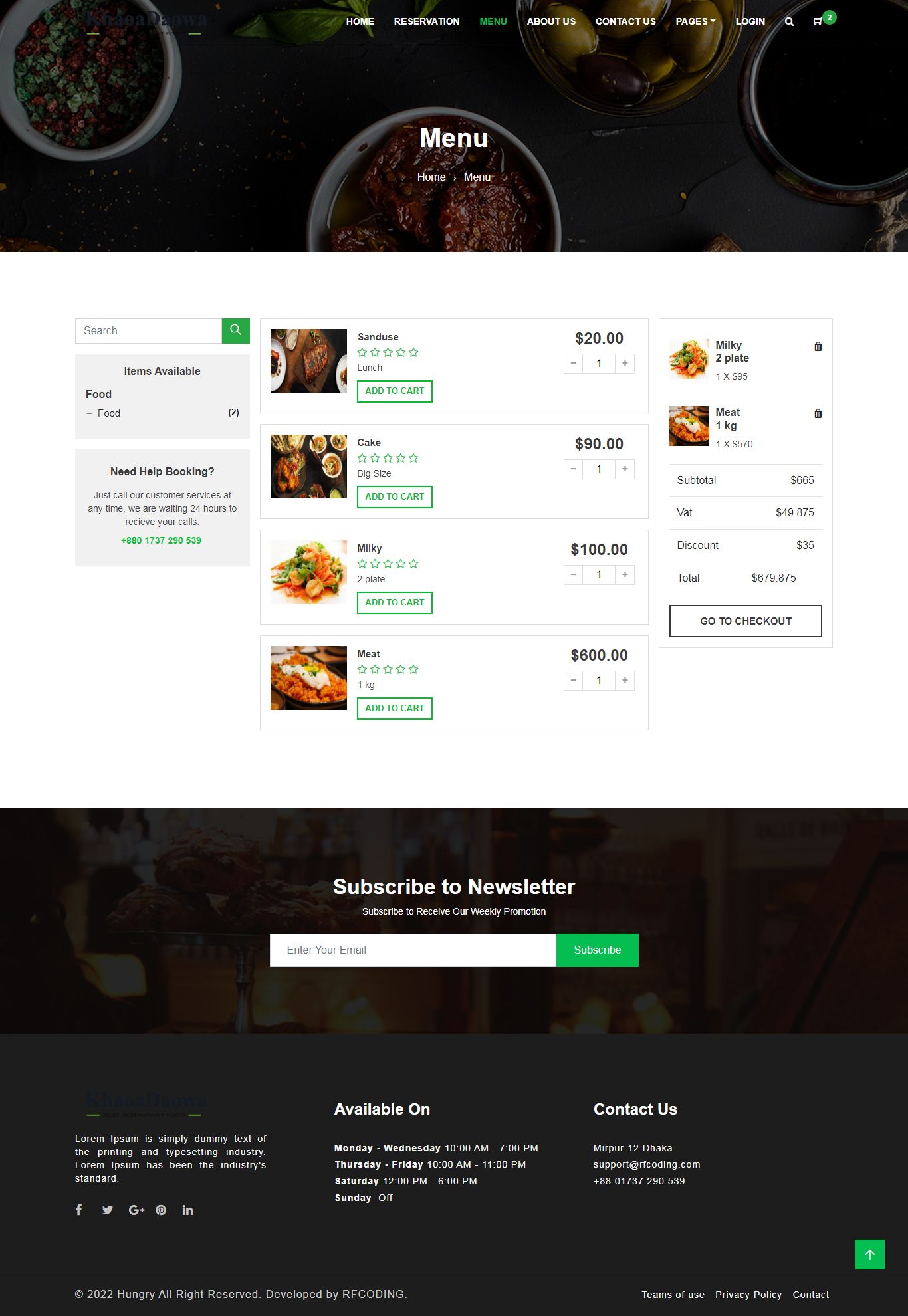Open the LinkedIn footer icon

[188, 1210]
